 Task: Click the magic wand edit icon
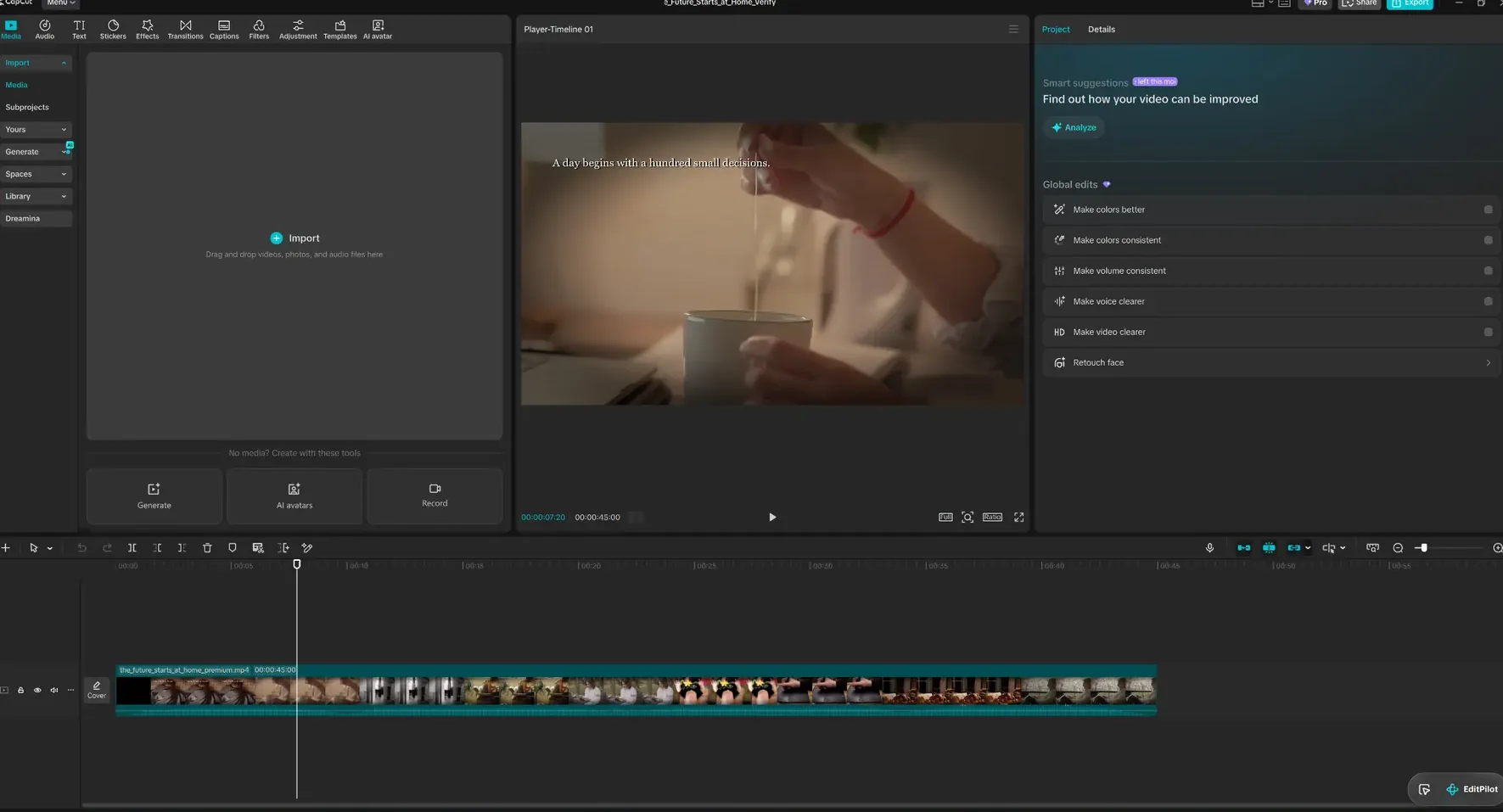click(x=307, y=548)
